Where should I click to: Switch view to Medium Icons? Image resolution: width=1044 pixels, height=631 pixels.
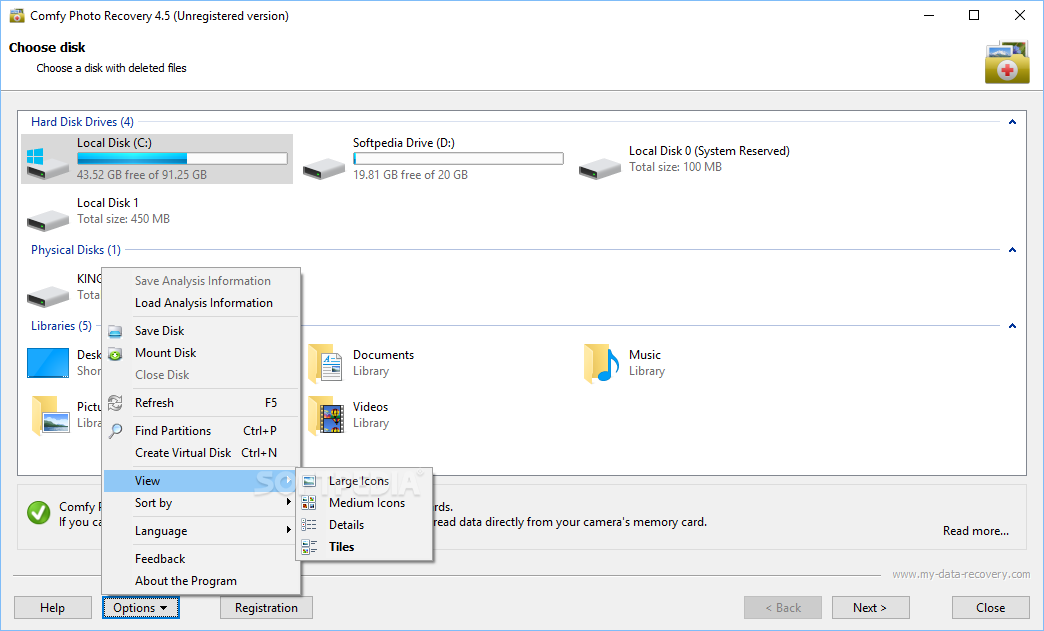pos(365,503)
